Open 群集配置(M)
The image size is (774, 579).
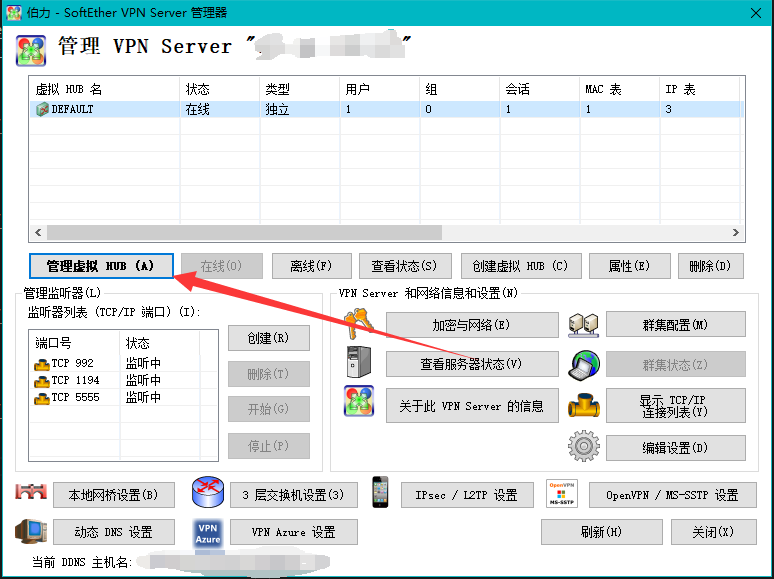click(x=675, y=324)
